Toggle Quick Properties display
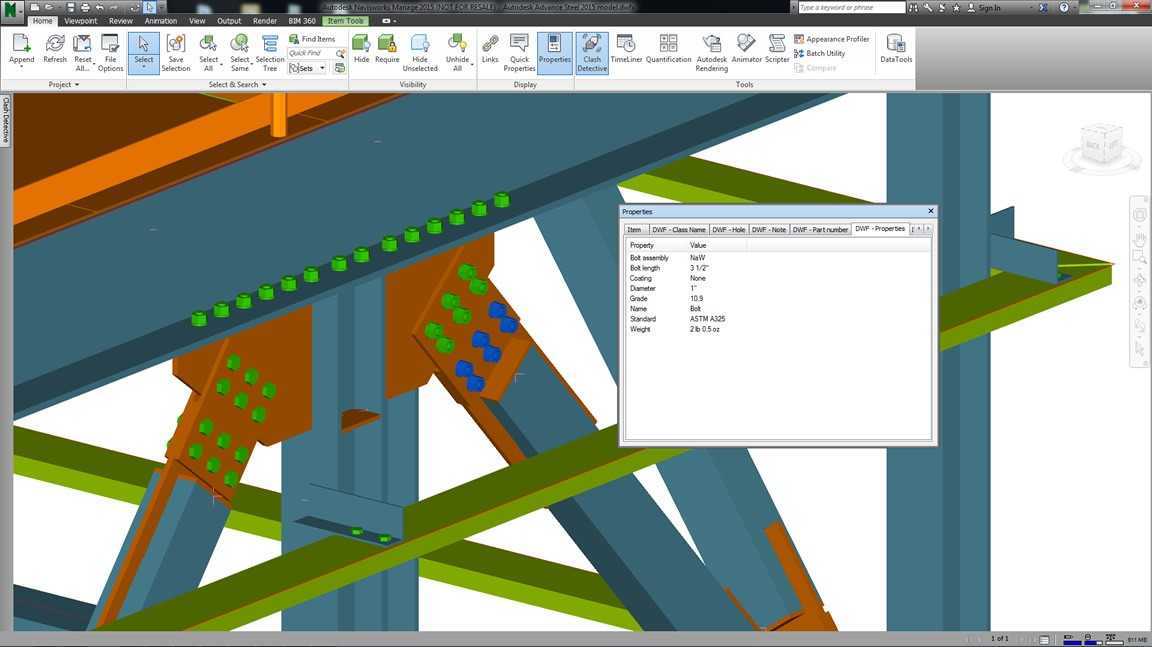1152x647 pixels. [x=519, y=53]
